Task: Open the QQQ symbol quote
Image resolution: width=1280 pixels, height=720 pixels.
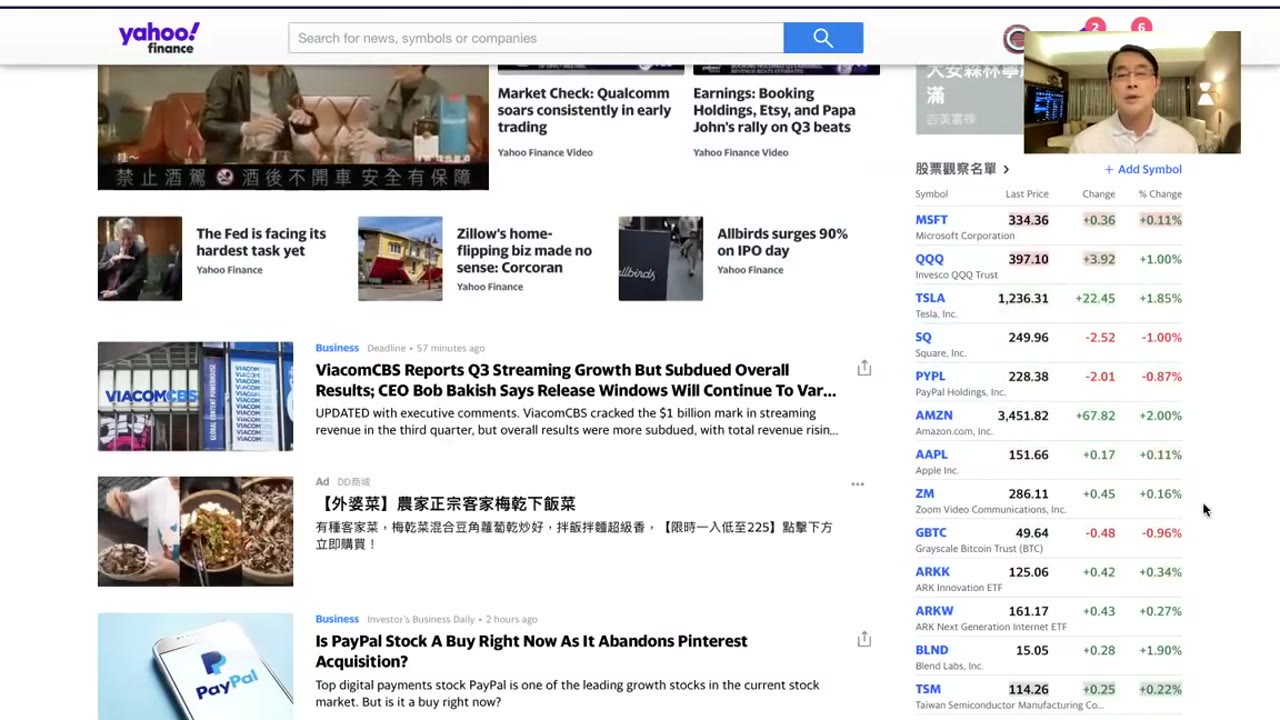Action: (x=929, y=259)
